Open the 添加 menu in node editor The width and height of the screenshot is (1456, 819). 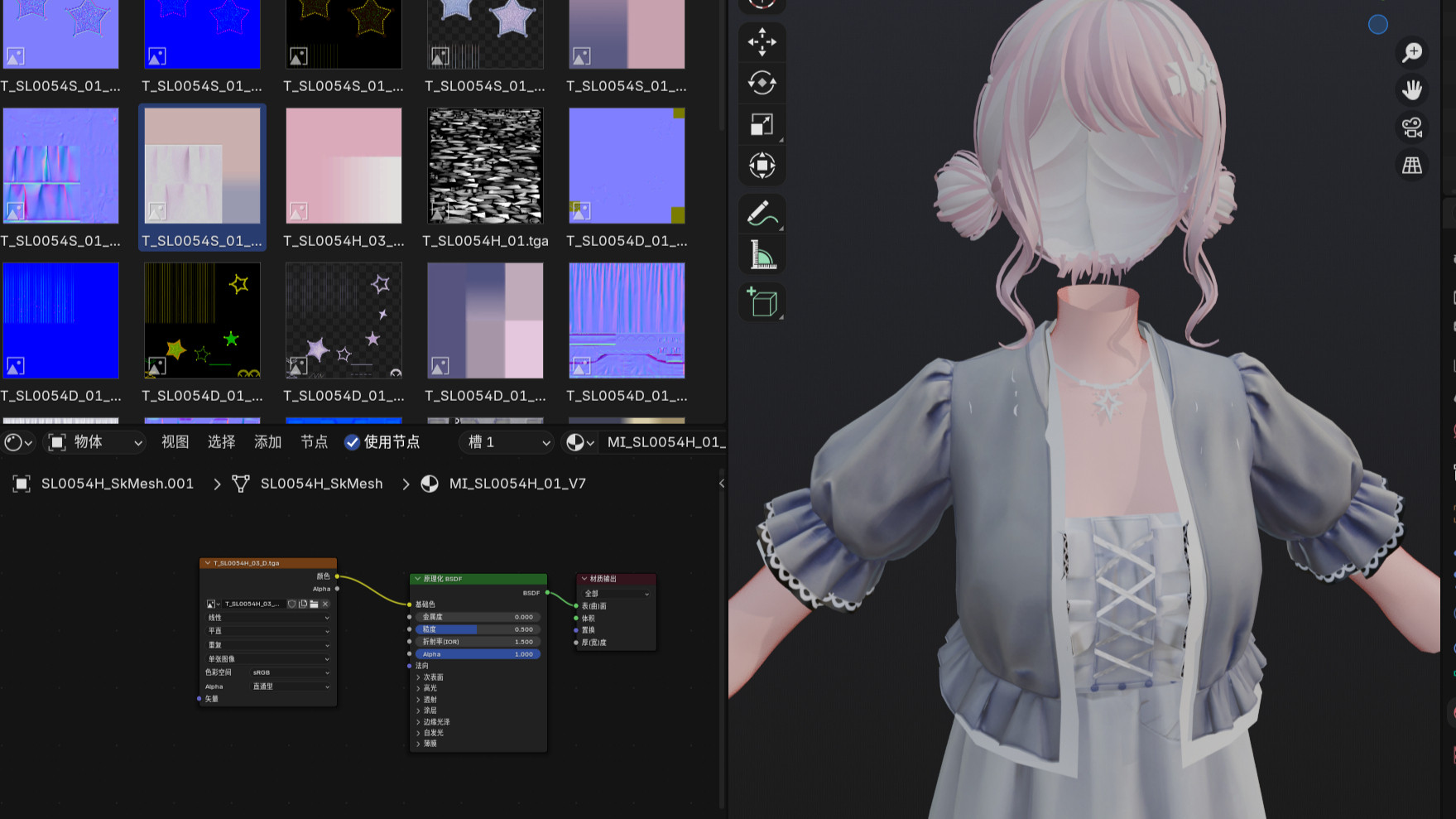click(x=267, y=442)
